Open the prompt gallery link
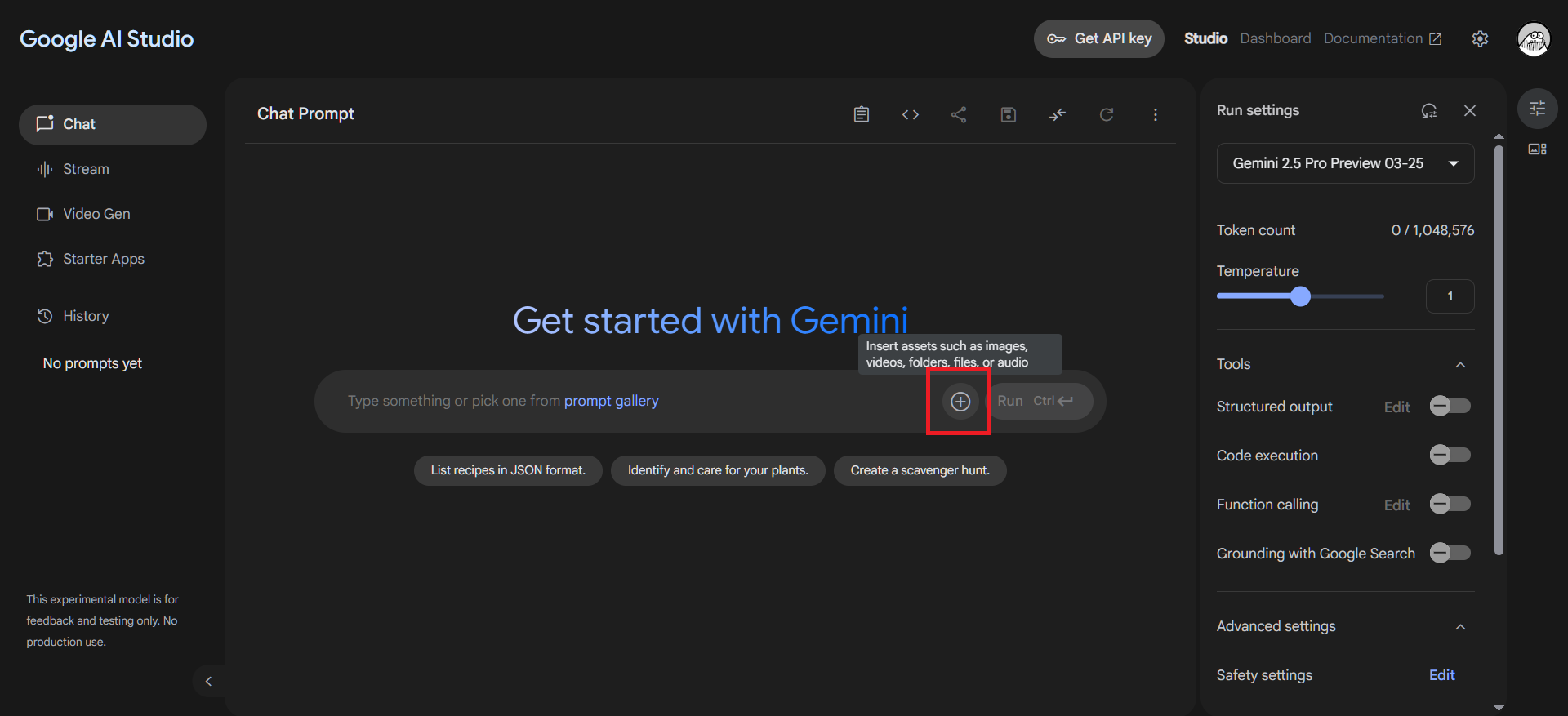The width and height of the screenshot is (1568, 716). (x=611, y=401)
